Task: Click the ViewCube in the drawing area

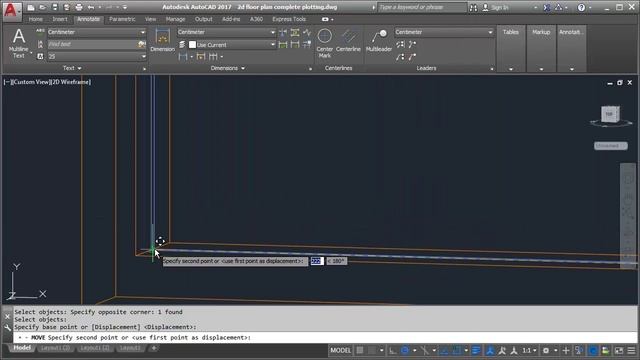Action: [610, 114]
